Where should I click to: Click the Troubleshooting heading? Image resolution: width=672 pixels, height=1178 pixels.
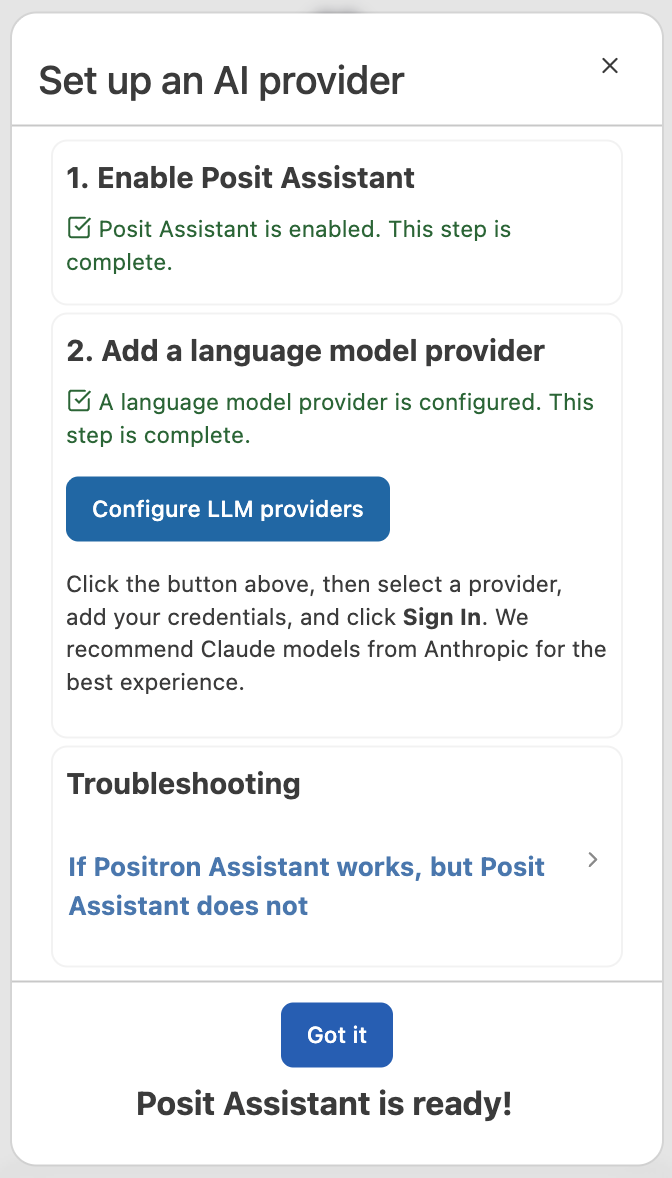pyautogui.click(x=183, y=784)
